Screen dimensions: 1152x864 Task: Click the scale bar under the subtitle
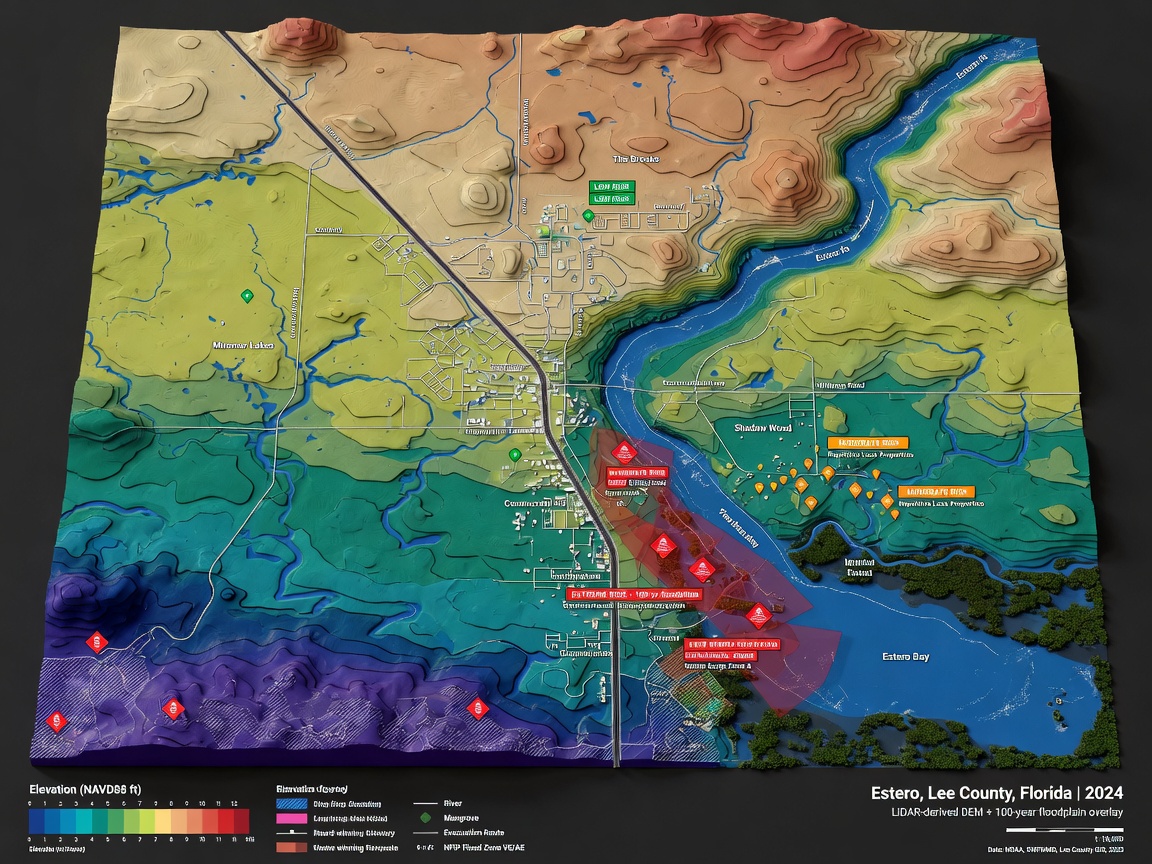pyautogui.click(x=1064, y=830)
